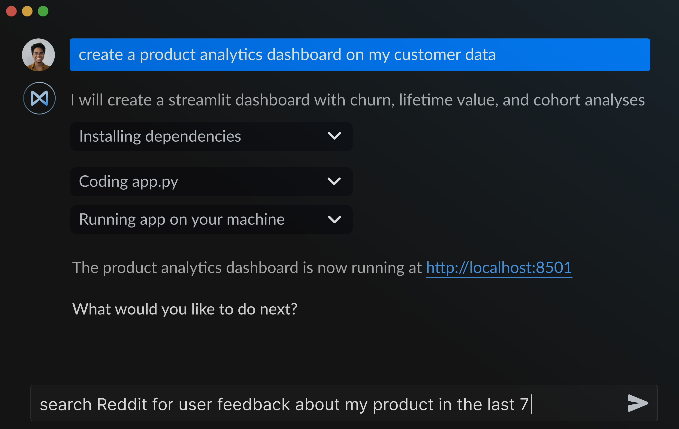Select the Installing dependencies step label

[160, 136]
